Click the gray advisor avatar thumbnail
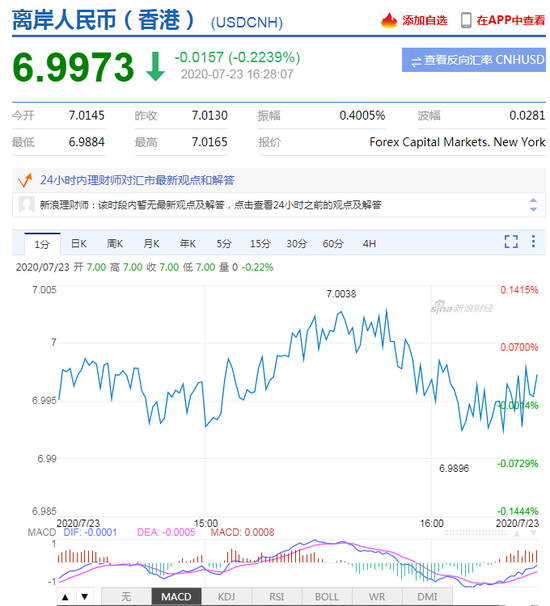The height and width of the screenshot is (606, 550). click(26, 204)
